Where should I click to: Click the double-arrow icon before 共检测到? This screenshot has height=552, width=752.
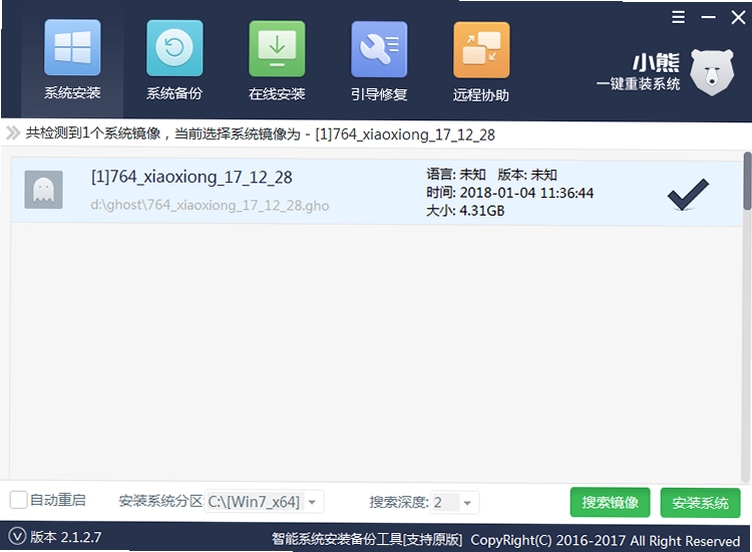[x=13, y=133]
